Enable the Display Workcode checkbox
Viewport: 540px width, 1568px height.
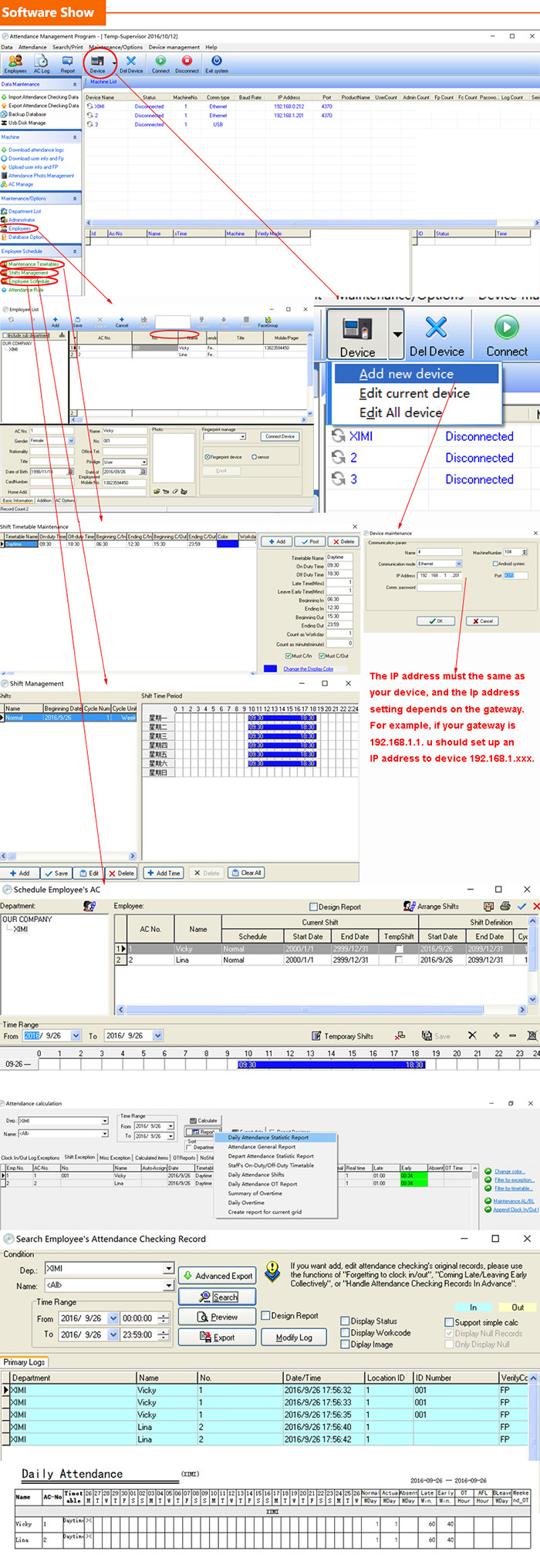pyautogui.click(x=346, y=1333)
